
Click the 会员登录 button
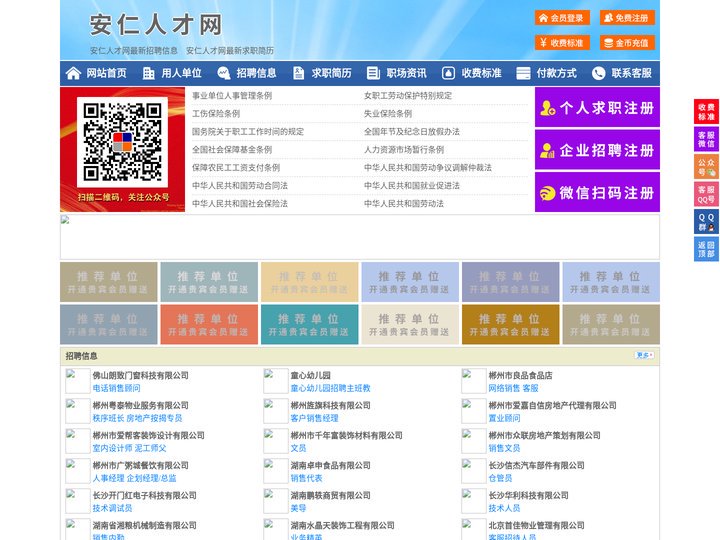(562, 18)
